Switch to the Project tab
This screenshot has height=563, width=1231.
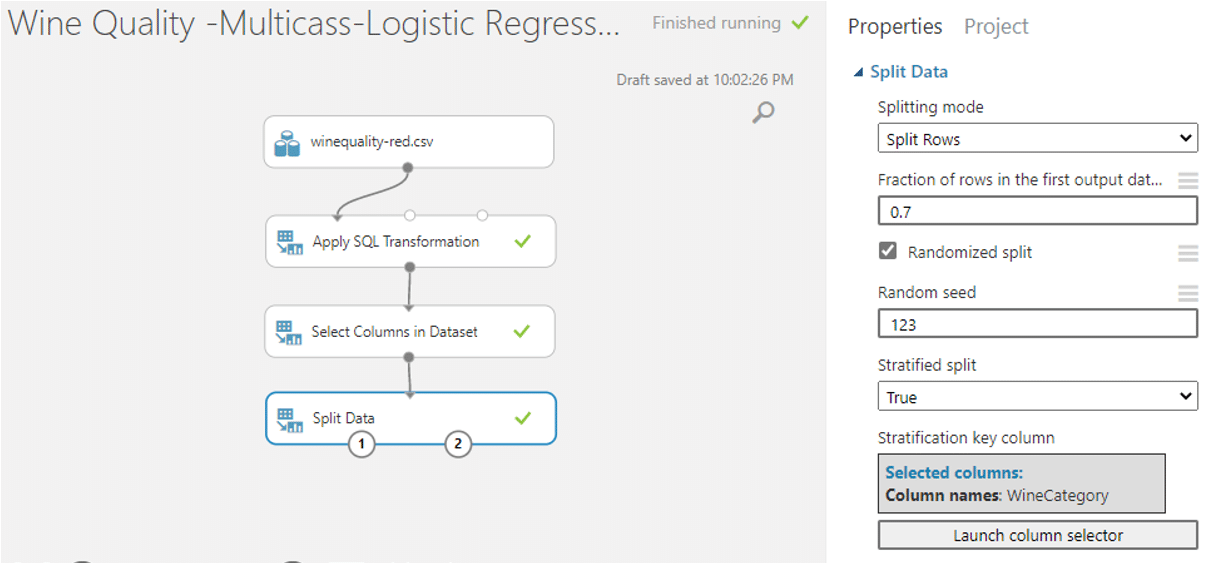coord(996,27)
